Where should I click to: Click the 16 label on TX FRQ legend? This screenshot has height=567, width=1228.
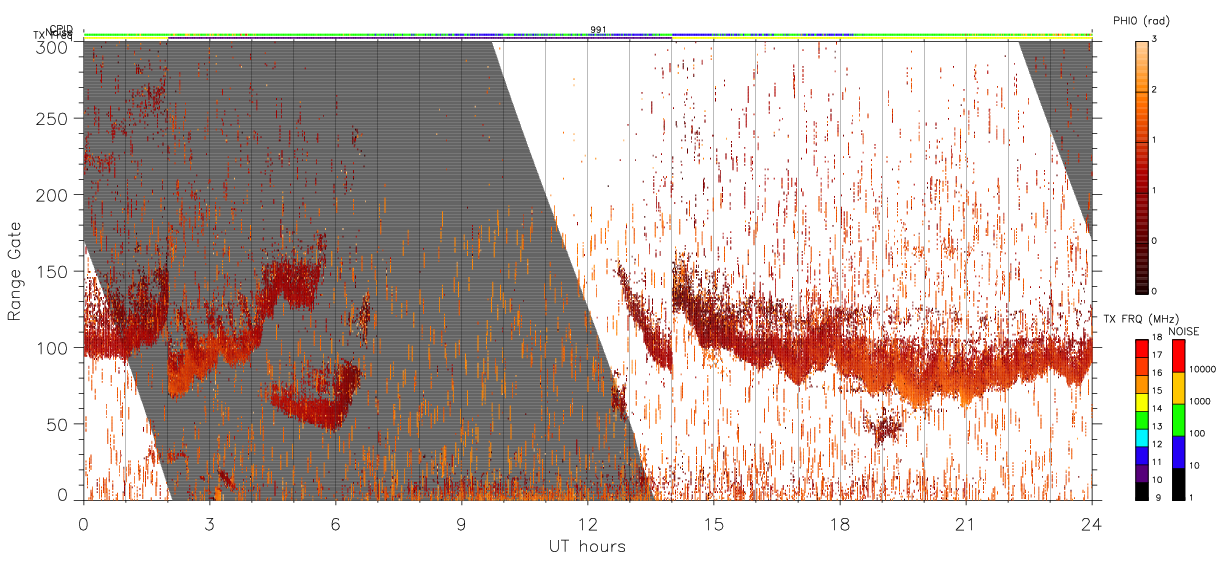tap(1157, 373)
